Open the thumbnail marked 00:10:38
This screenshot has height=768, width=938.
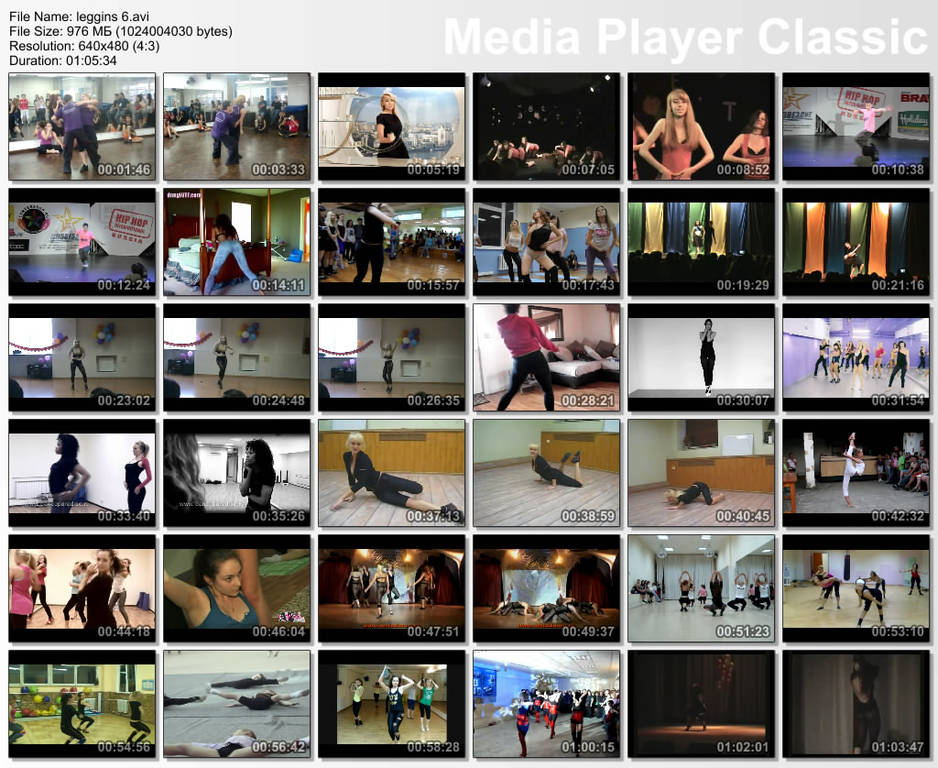(855, 126)
